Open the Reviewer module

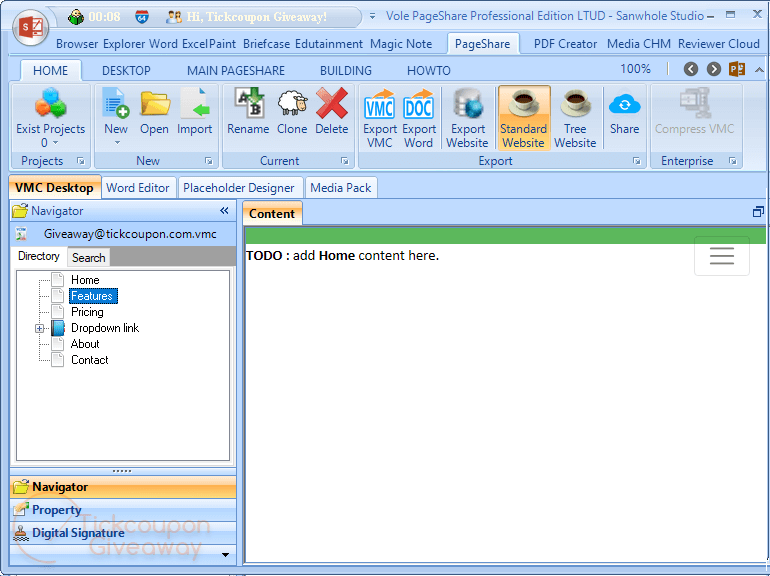[700, 44]
